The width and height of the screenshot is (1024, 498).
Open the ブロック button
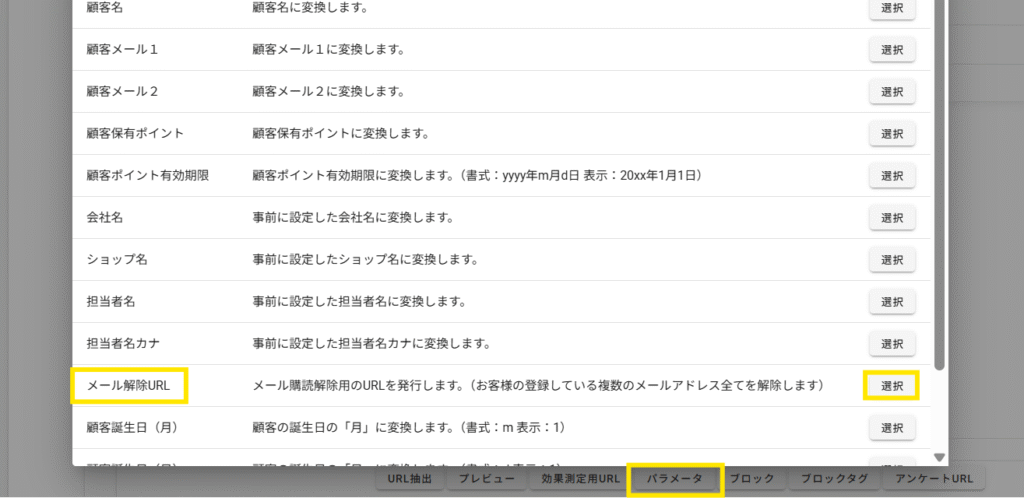click(x=752, y=480)
